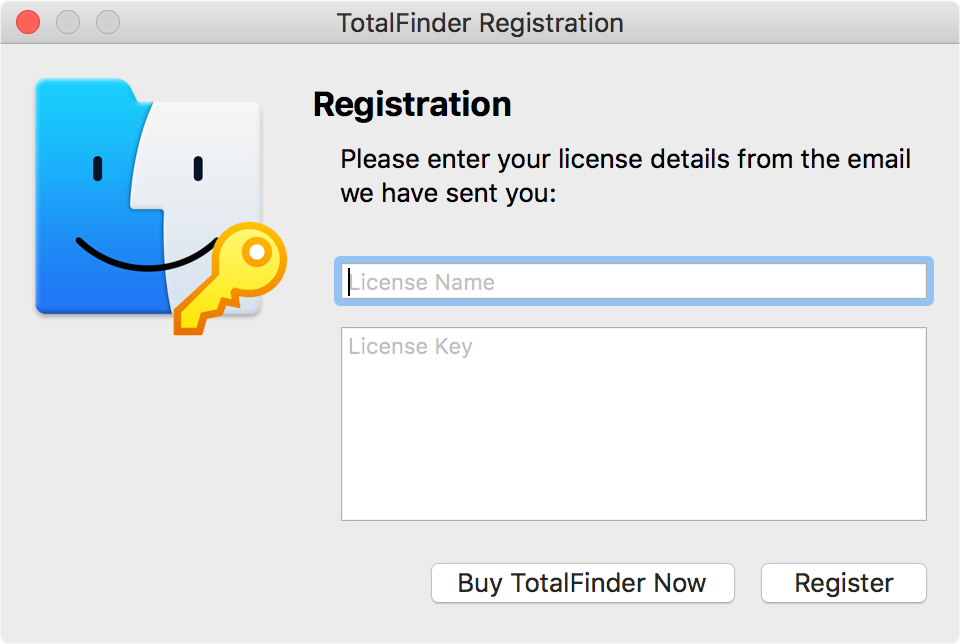This screenshot has width=960, height=644.
Task: Click inside the License Key text area
Action: [x=634, y=440]
